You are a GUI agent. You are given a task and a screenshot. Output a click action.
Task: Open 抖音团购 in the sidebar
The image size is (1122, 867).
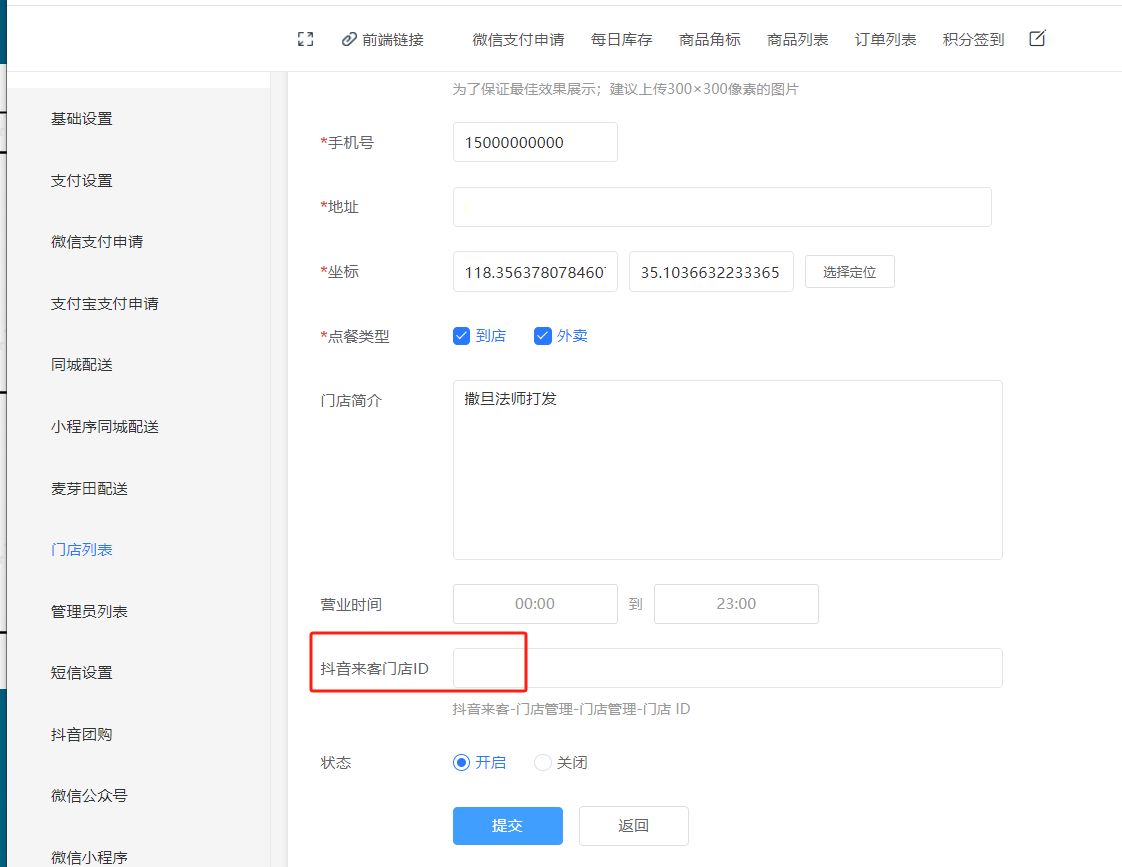(x=82, y=734)
